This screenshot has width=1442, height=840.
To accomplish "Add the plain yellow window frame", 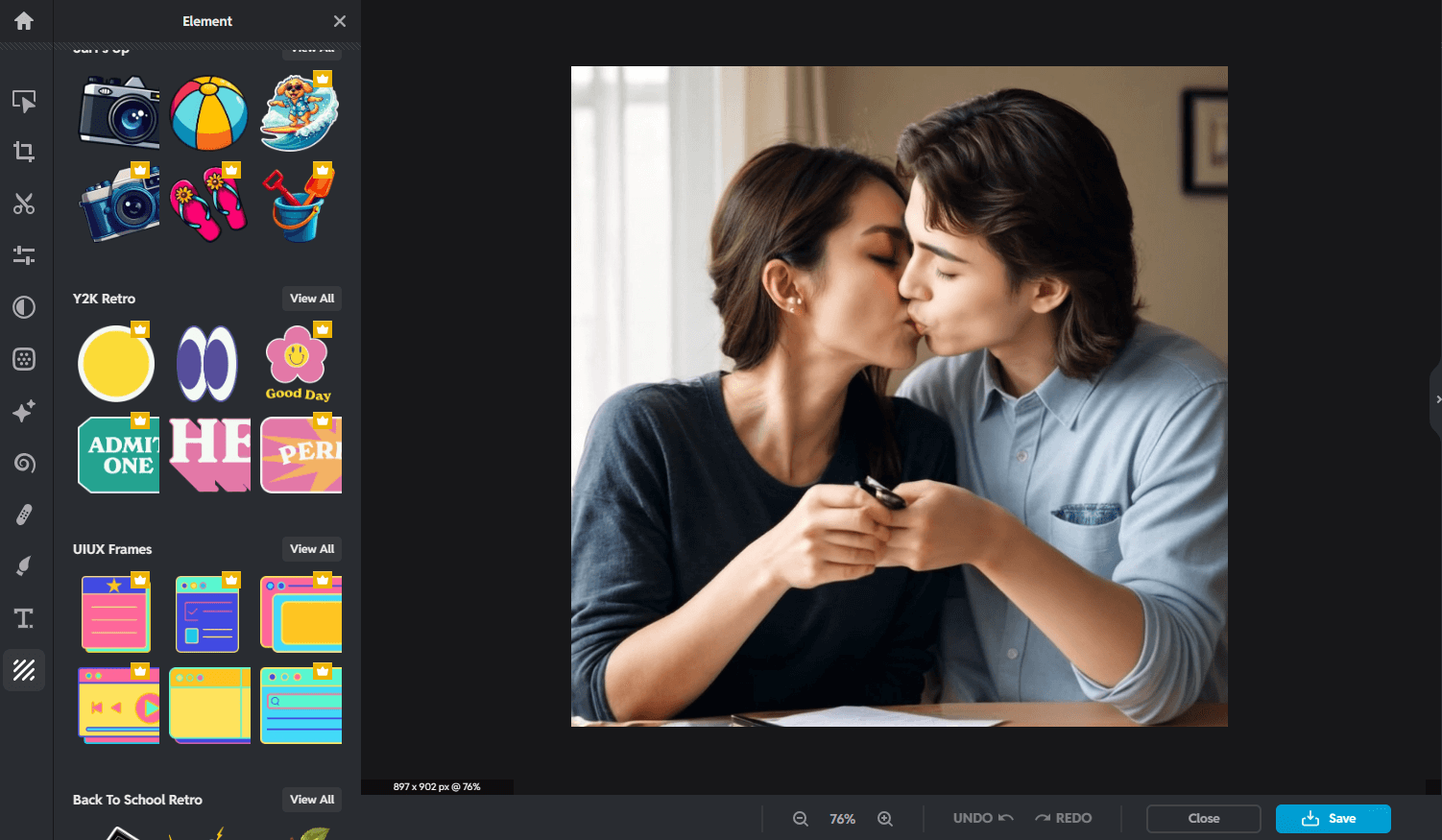I will click(x=209, y=705).
